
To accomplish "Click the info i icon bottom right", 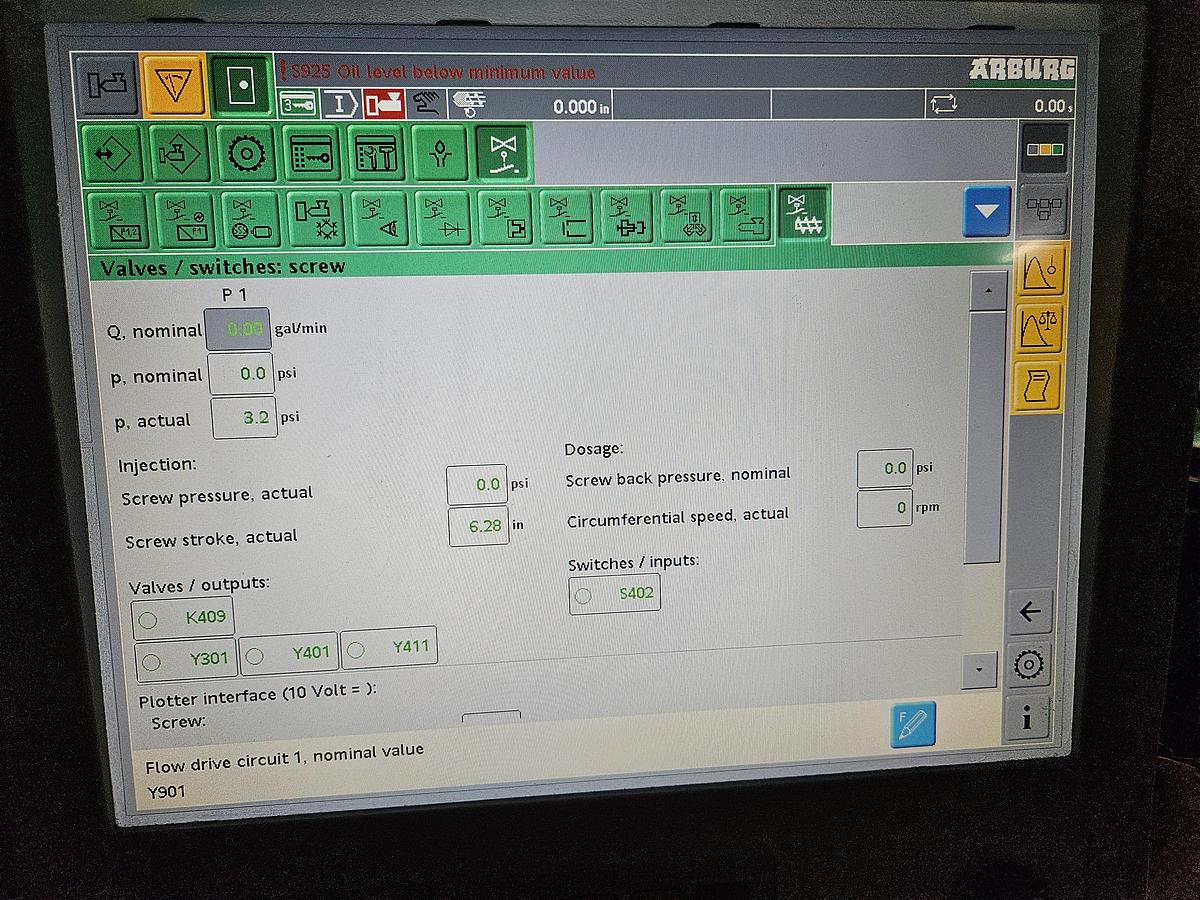I will click(1028, 719).
